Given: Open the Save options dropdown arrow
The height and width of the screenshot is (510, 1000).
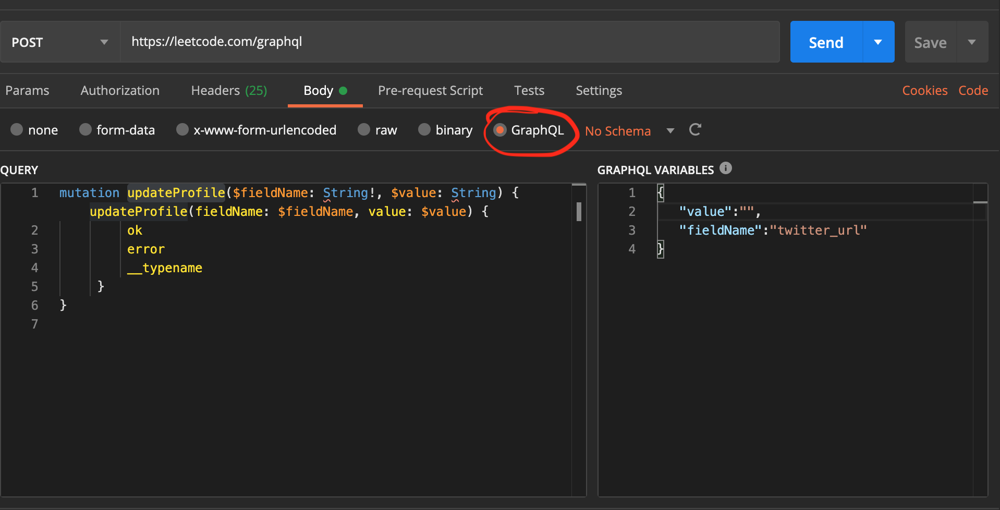Looking at the screenshot, I should click(971, 42).
